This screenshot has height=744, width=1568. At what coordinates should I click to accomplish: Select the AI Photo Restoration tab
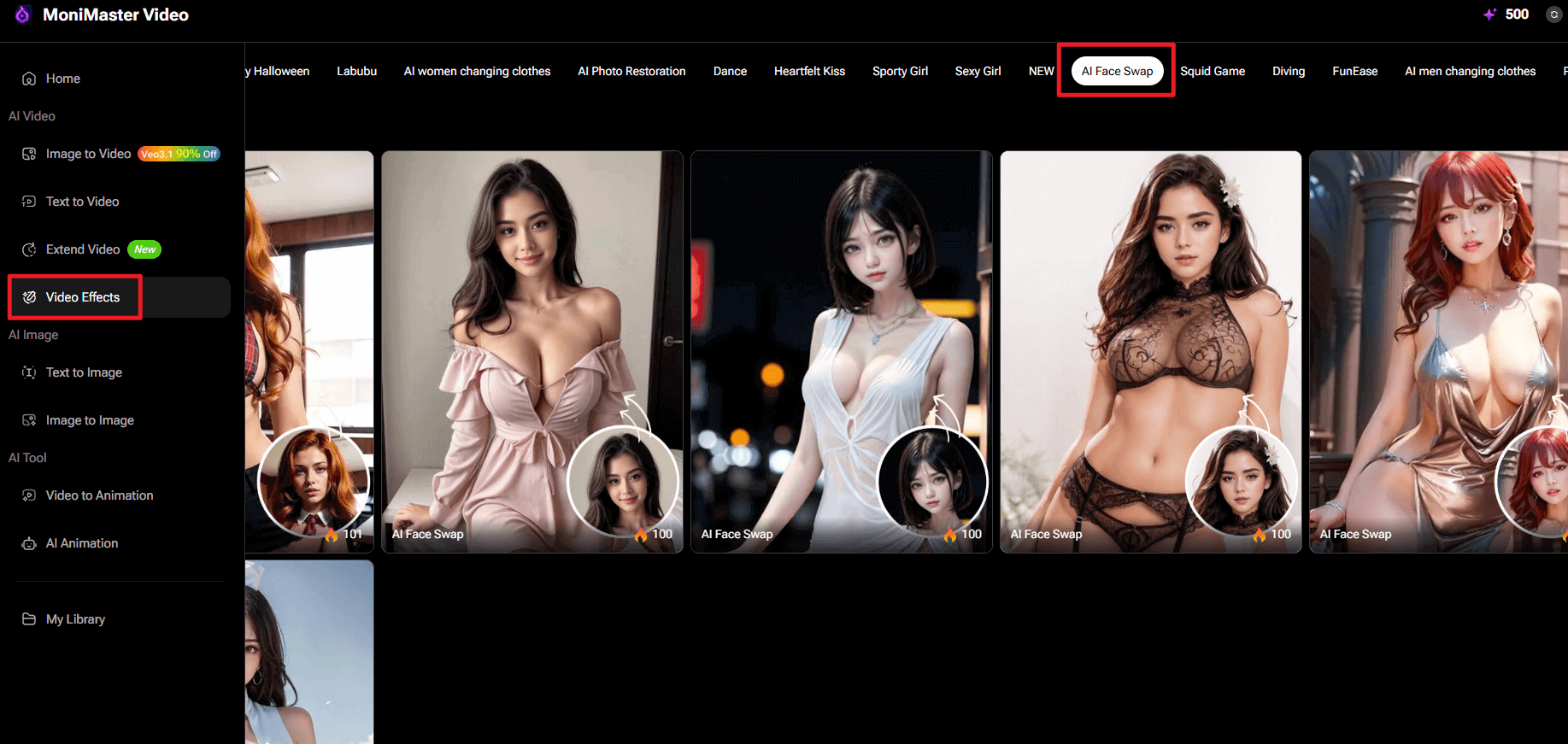(x=631, y=71)
